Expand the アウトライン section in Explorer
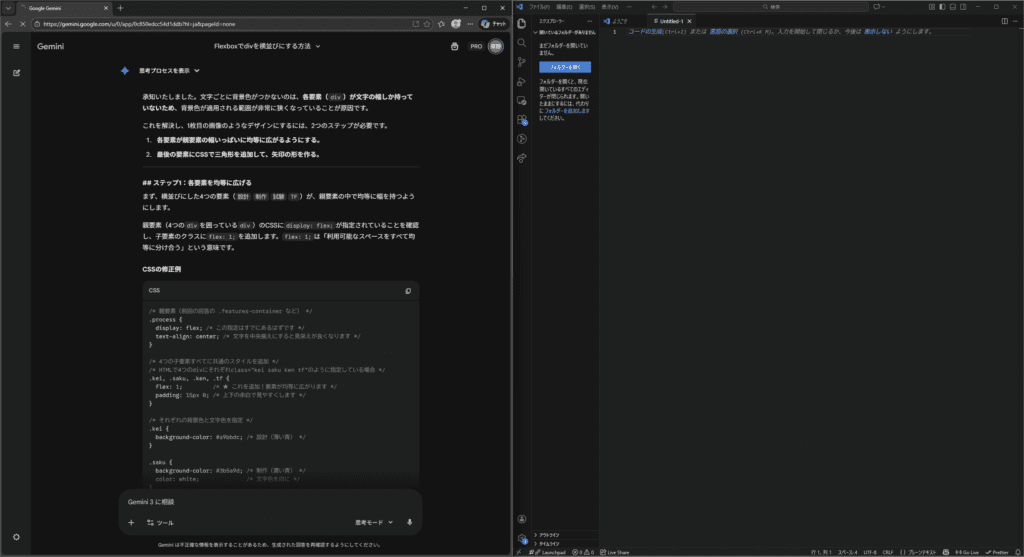 [550, 534]
